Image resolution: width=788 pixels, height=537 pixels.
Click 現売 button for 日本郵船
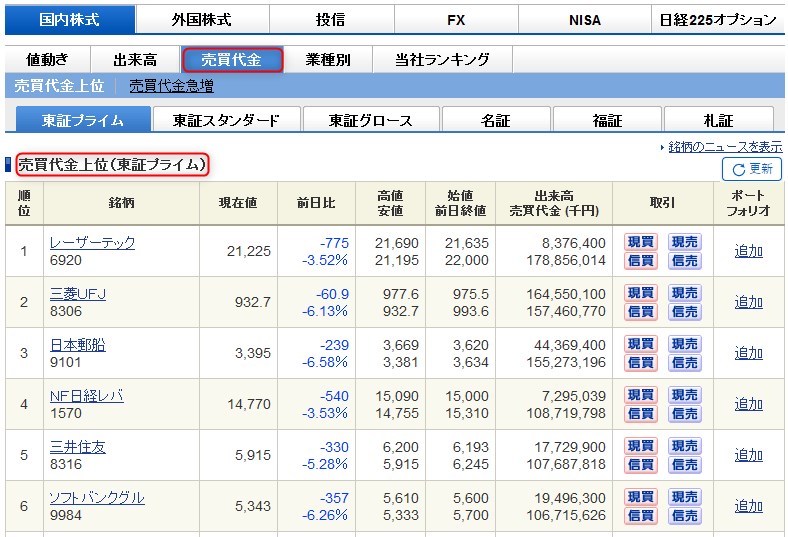[x=684, y=344]
